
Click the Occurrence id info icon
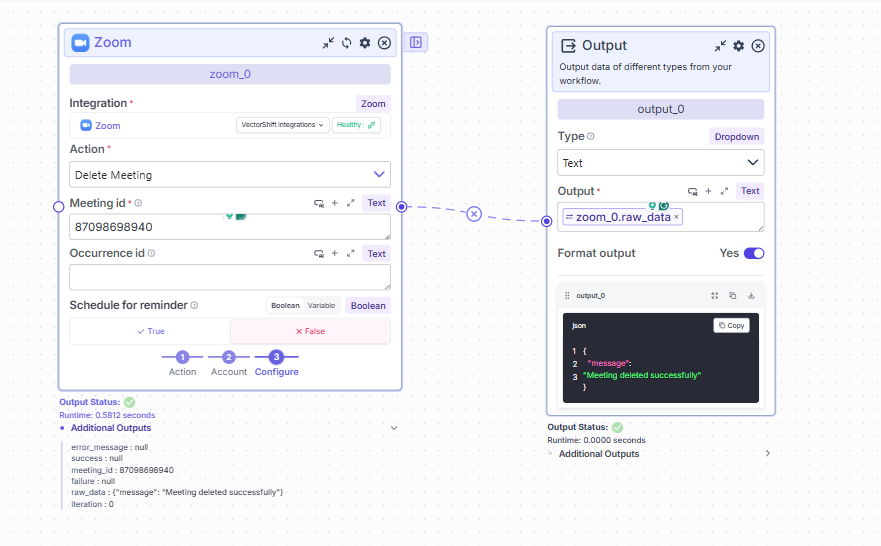tap(151, 253)
